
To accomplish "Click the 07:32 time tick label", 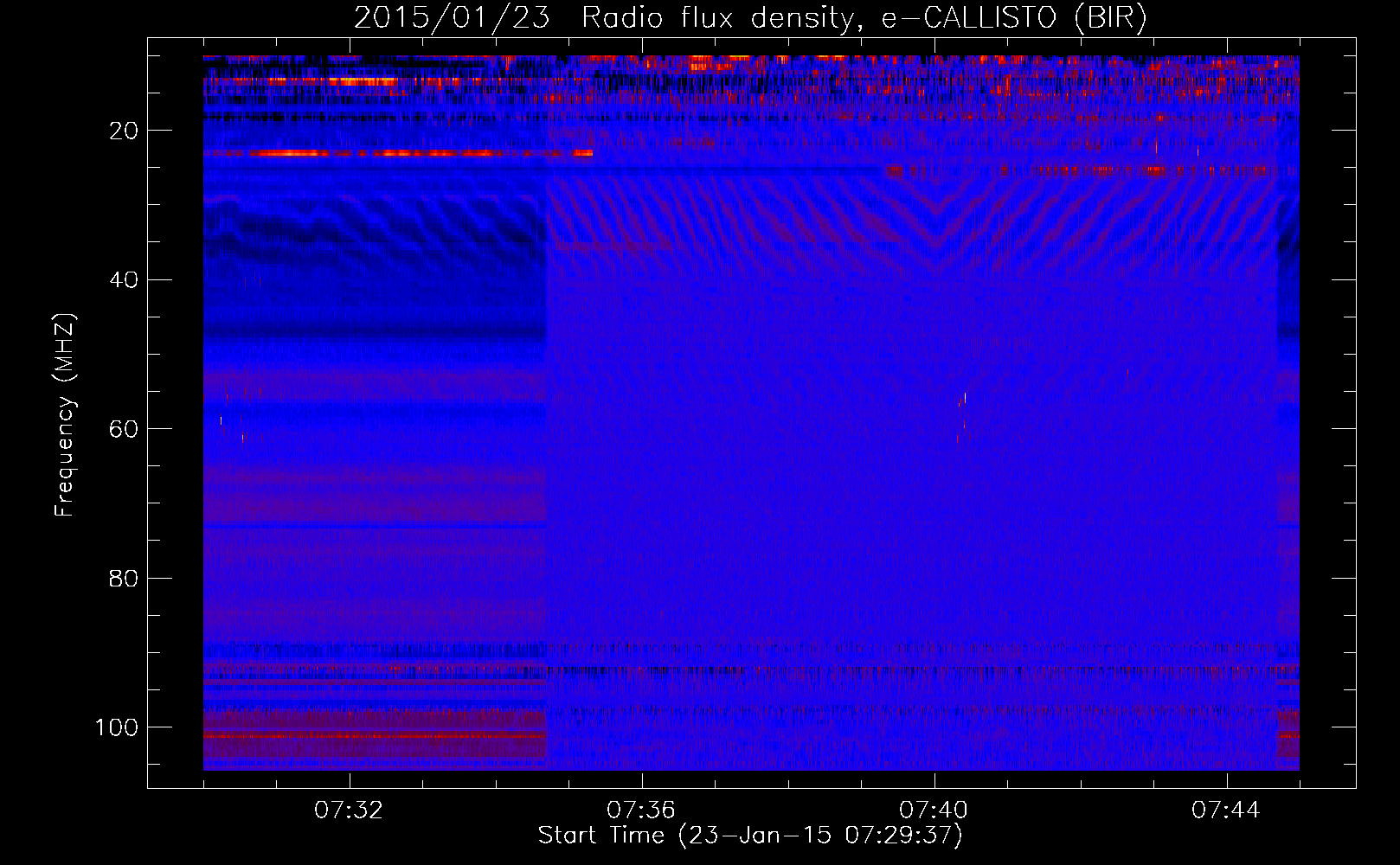I will [x=349, y=811].
